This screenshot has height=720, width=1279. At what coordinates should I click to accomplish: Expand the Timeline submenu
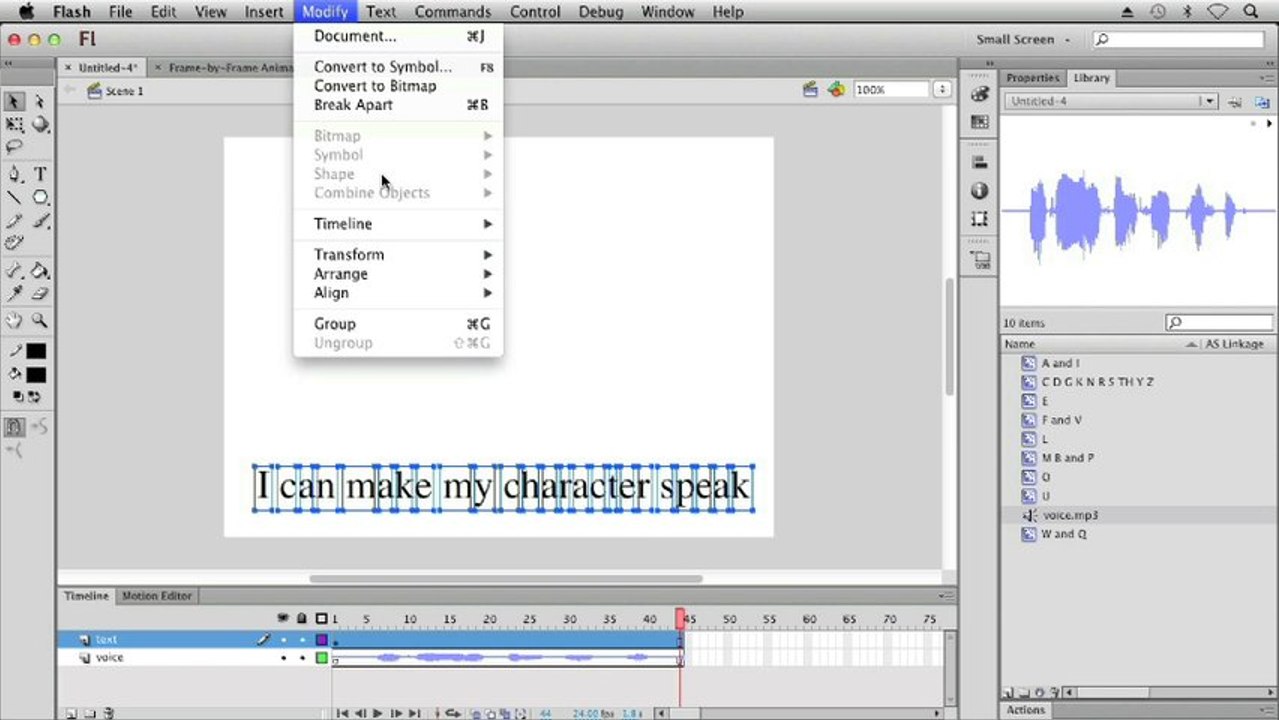click(398, 224)
